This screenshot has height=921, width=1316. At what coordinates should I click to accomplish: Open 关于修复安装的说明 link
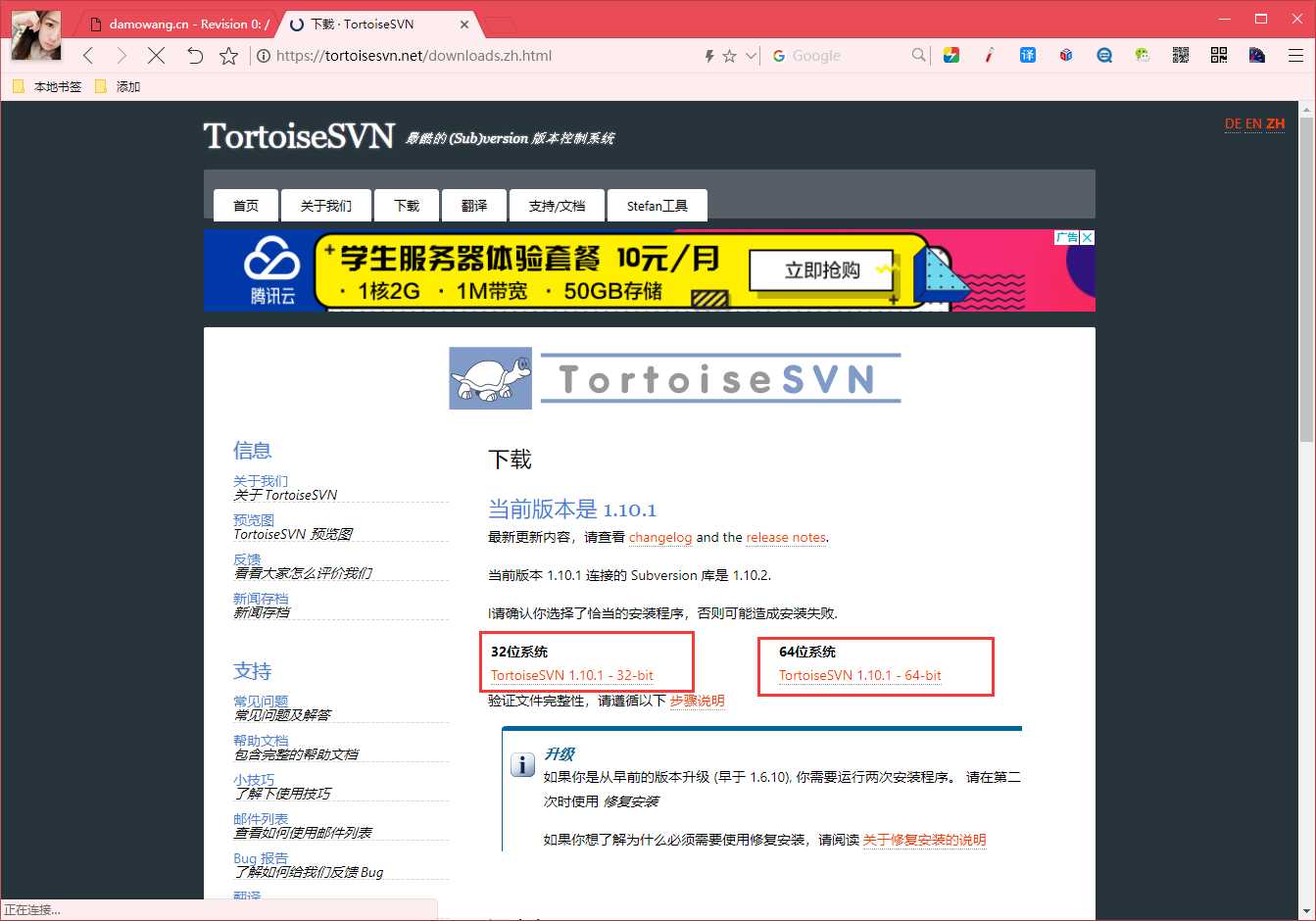point(924,840)
